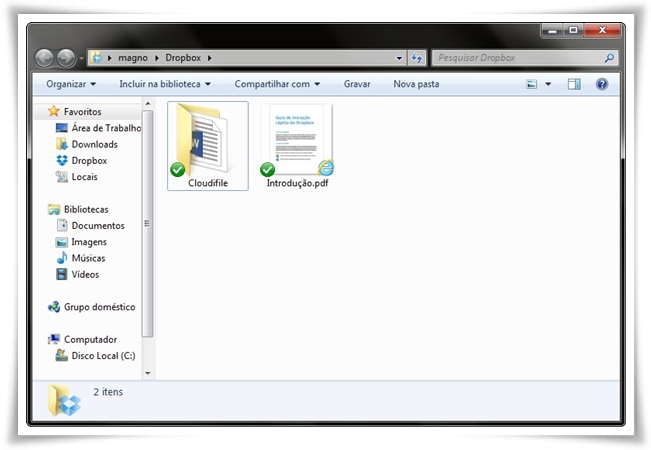Expand the arrow after the Dropbox breadcrumb
Viewport: 651px width, 450px height.
210,58
